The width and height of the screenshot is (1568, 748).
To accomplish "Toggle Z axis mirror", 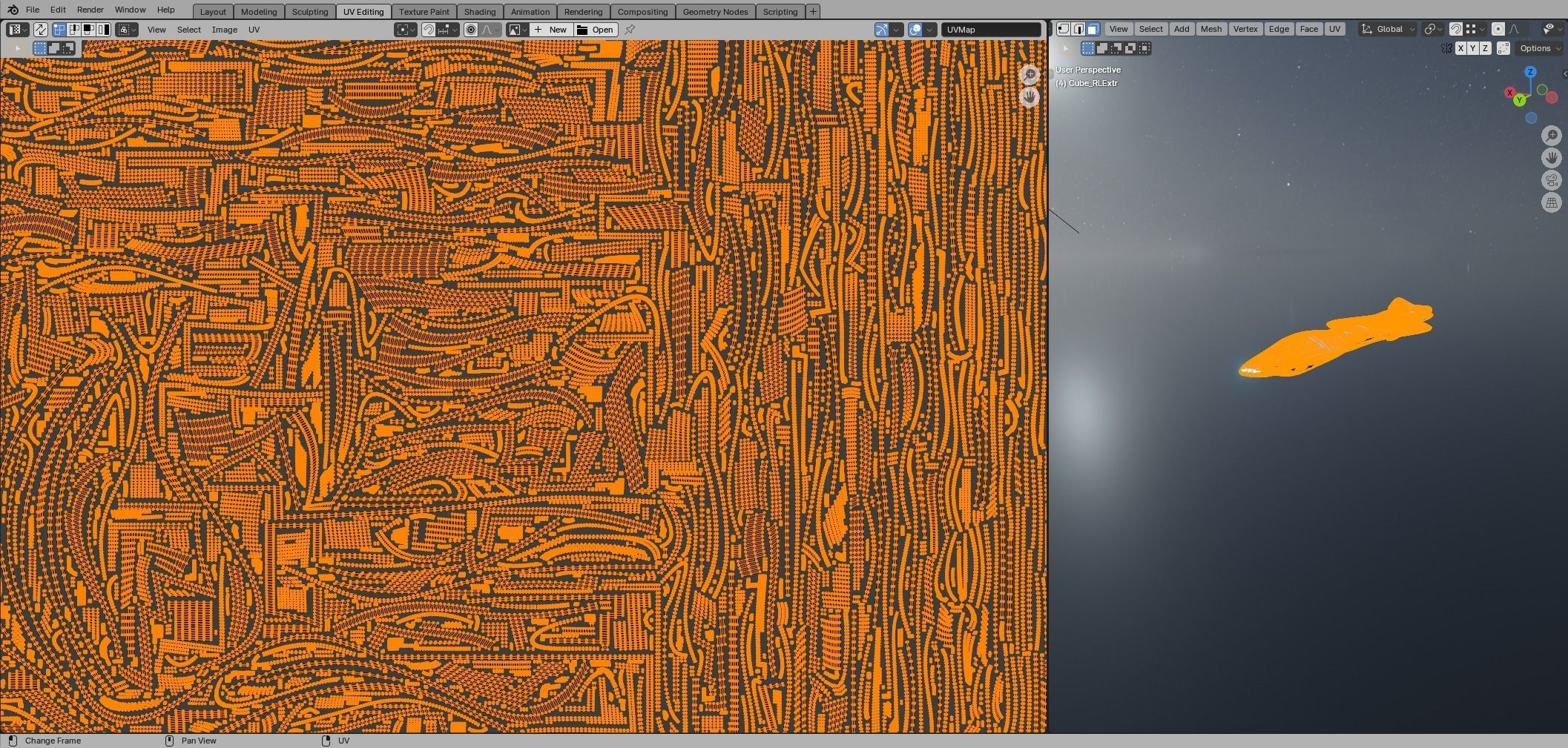I will click(1485, 48).
